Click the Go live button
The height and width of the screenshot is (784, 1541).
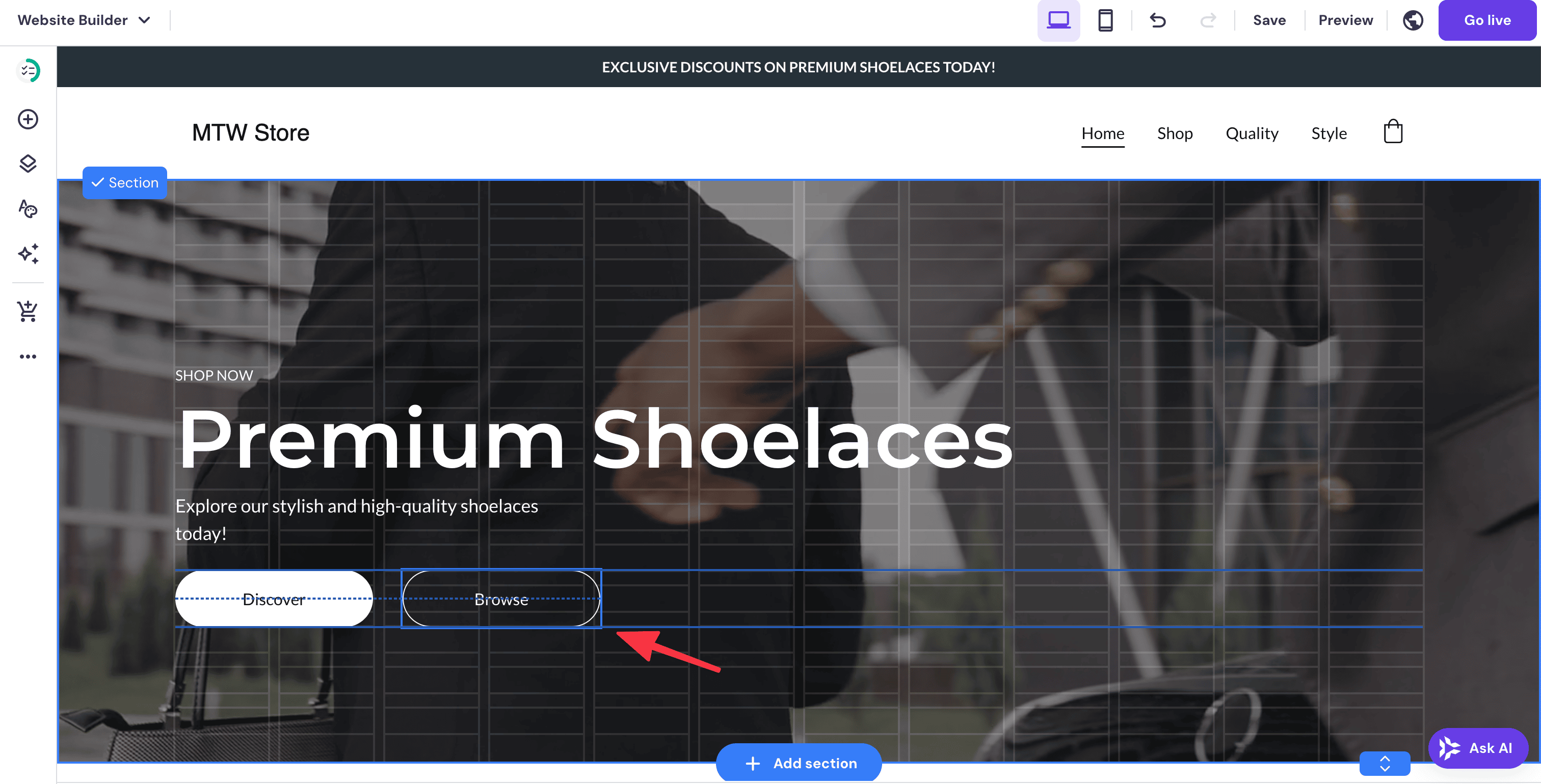point(1487,20)
